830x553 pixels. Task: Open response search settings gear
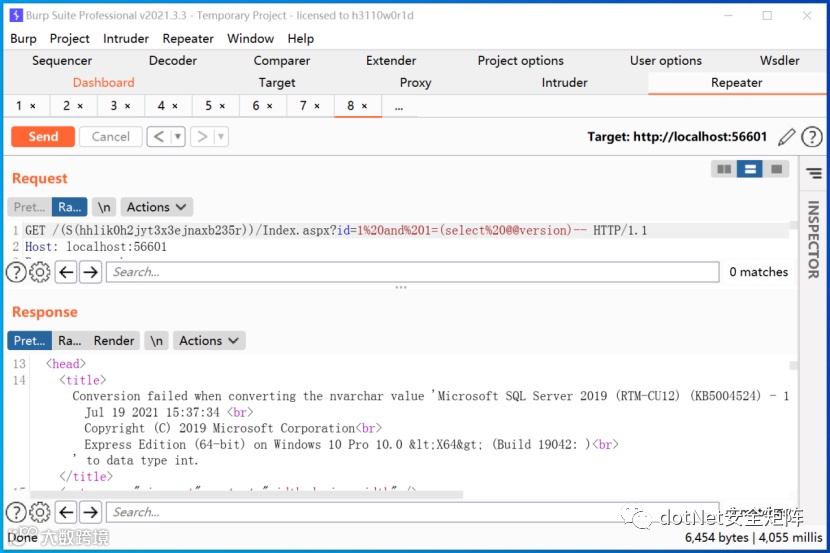click(x=40, y=512)
